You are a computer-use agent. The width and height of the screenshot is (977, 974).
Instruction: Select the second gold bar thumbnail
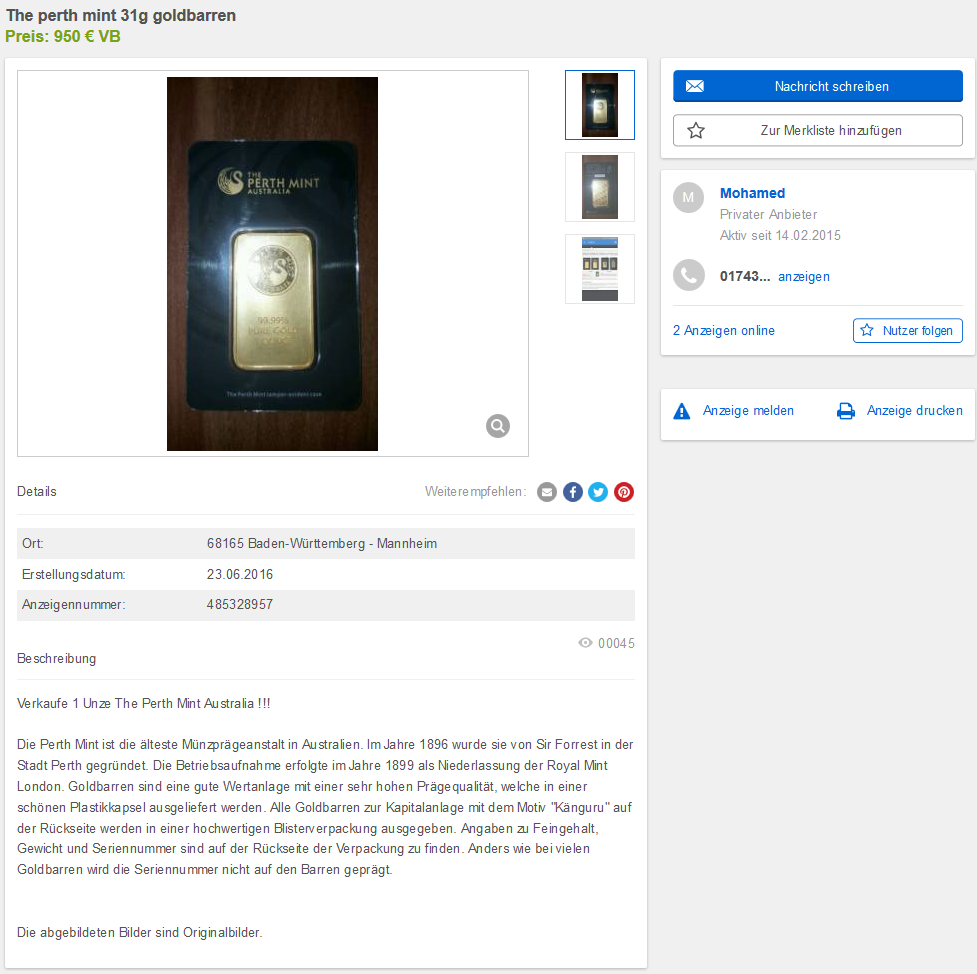click(599, 187)
